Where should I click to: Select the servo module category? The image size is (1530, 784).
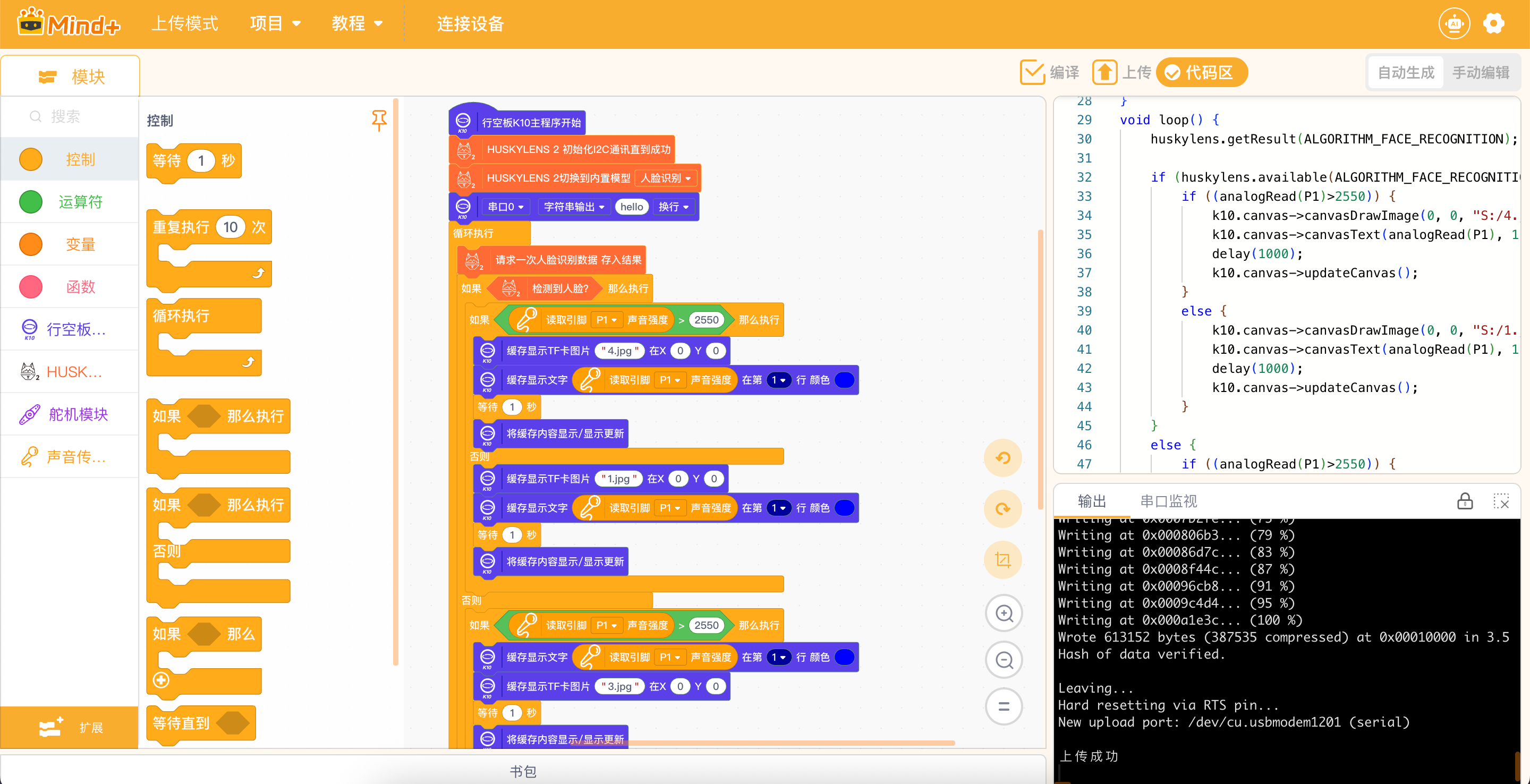pos(70,414)
